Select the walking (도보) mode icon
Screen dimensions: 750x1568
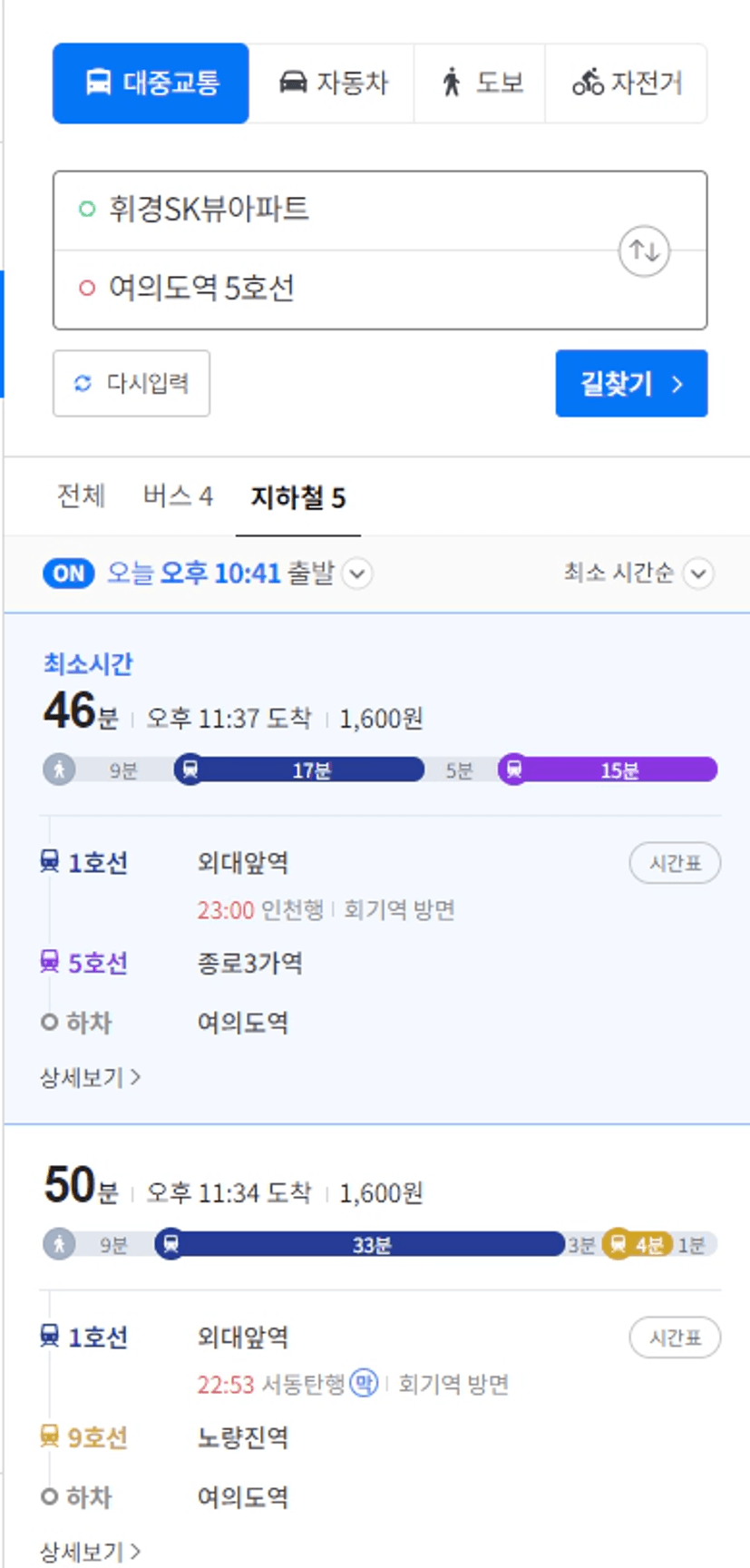point(452,83)
